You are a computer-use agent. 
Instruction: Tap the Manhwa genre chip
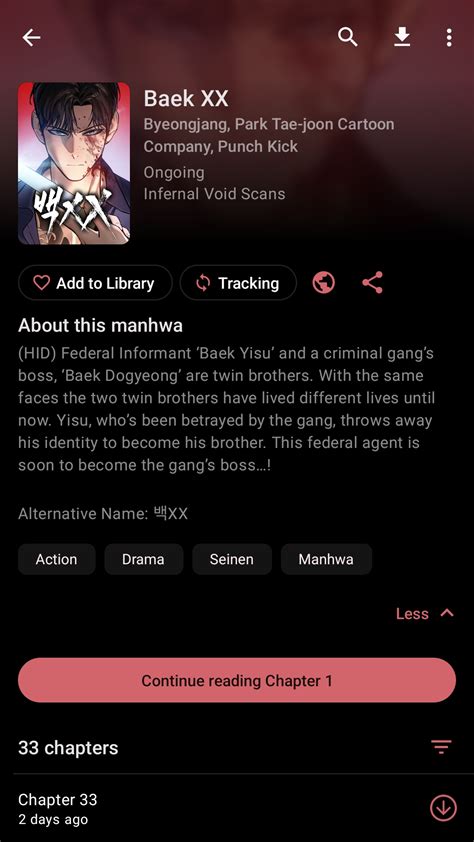326,559
